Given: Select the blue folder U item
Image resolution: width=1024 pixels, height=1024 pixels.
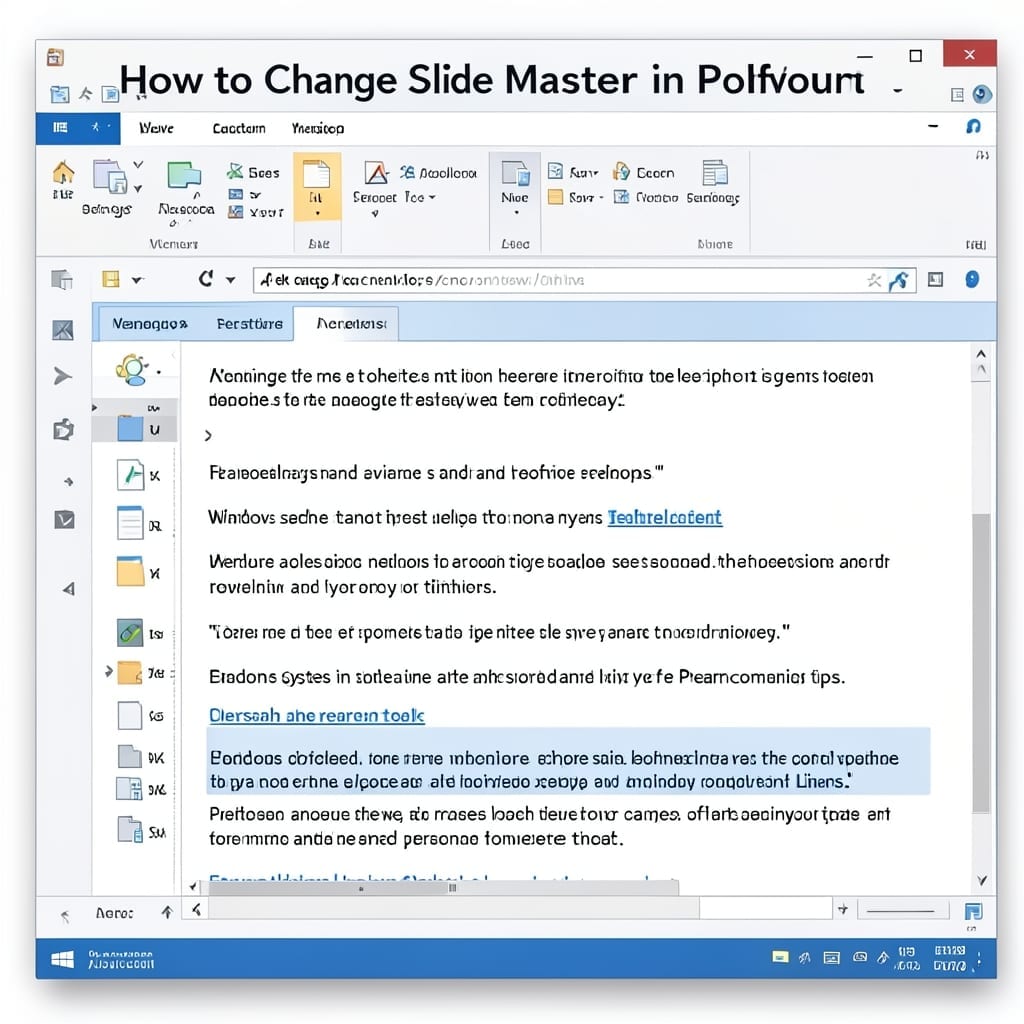Looking at the screenshot, I should pos(135,428).
